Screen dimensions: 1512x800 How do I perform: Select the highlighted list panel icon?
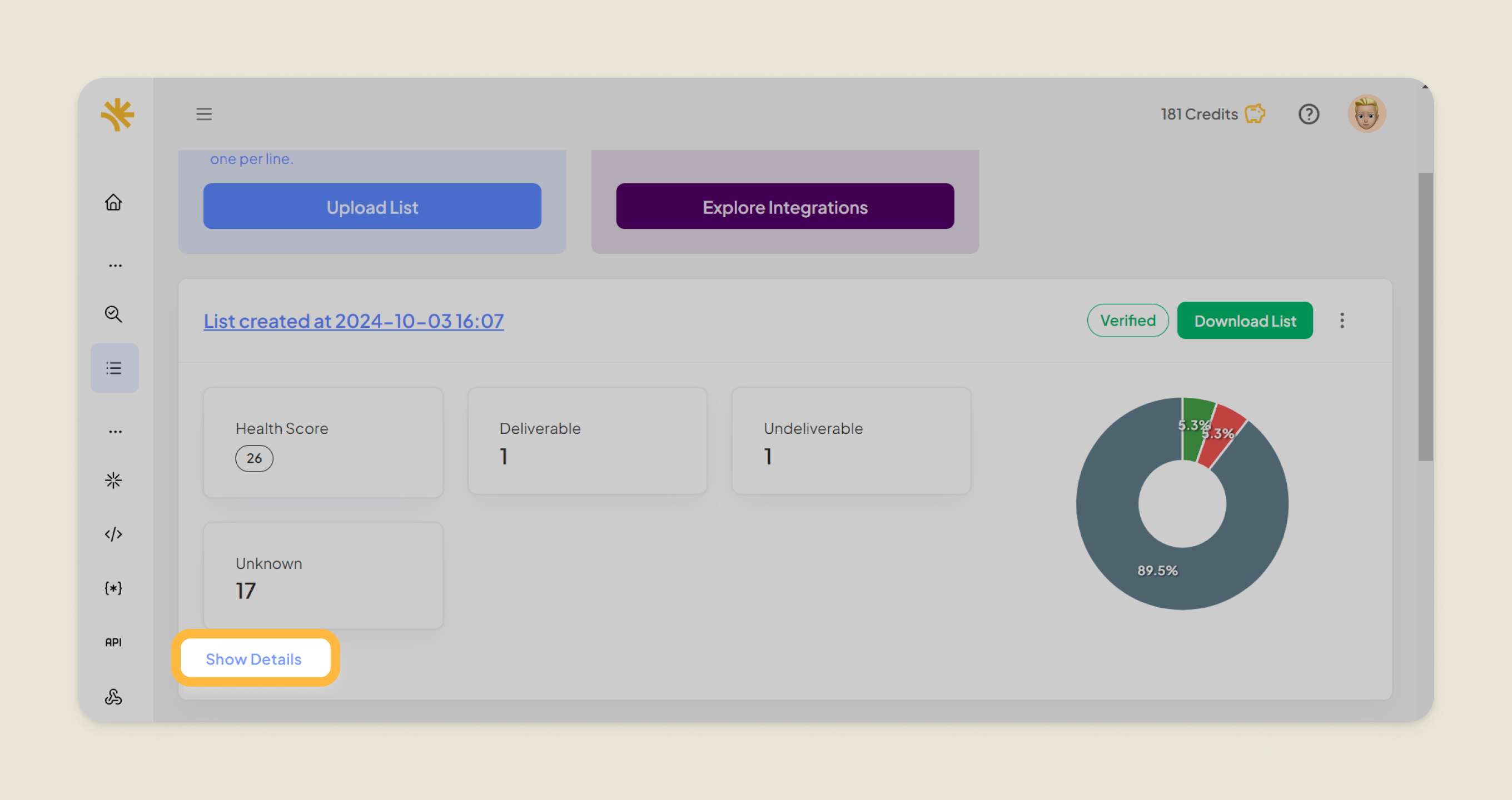[x=113, y=368]
